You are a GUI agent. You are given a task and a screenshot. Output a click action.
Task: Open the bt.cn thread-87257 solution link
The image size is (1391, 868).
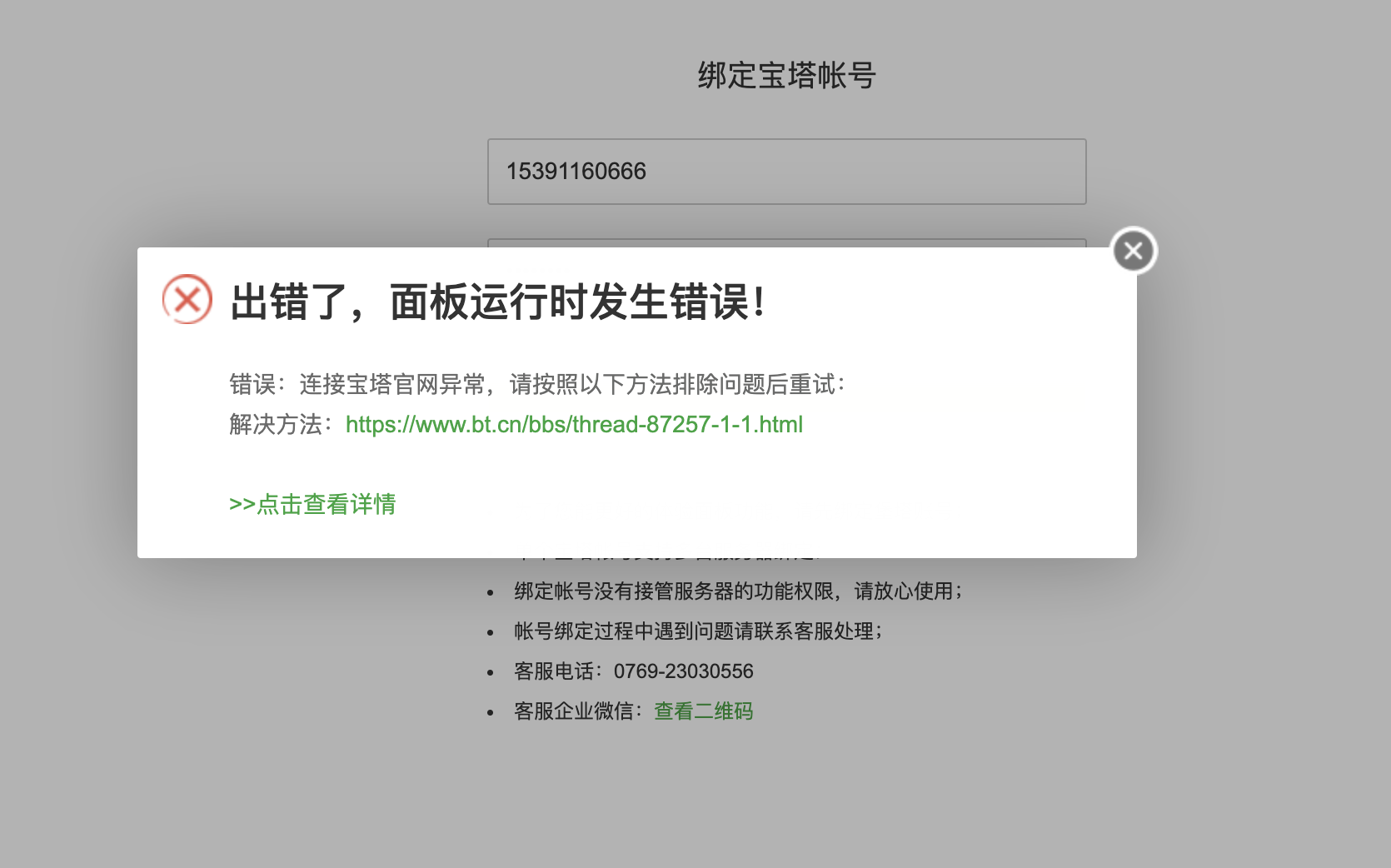point(574,425)
